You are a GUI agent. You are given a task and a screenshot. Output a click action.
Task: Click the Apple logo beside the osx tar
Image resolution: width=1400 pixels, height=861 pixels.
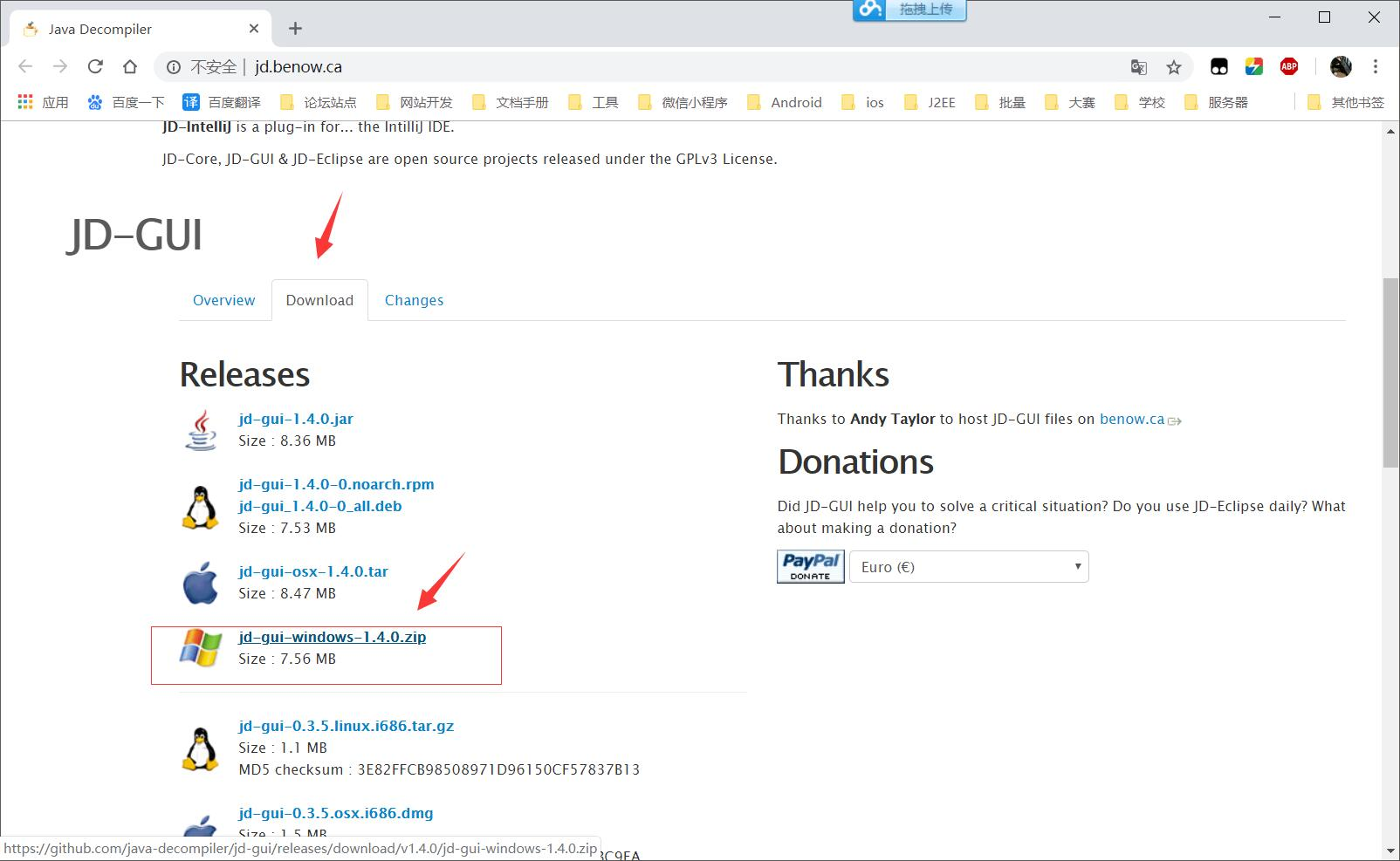(x=201, y=583)
